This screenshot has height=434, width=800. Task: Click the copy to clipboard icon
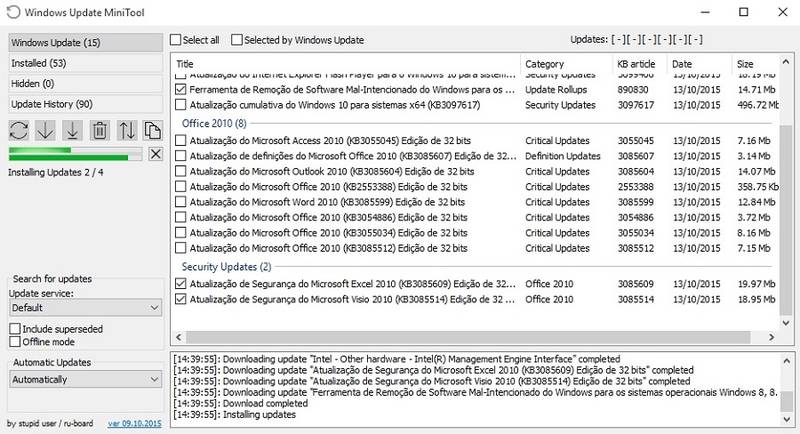[153, 131]
